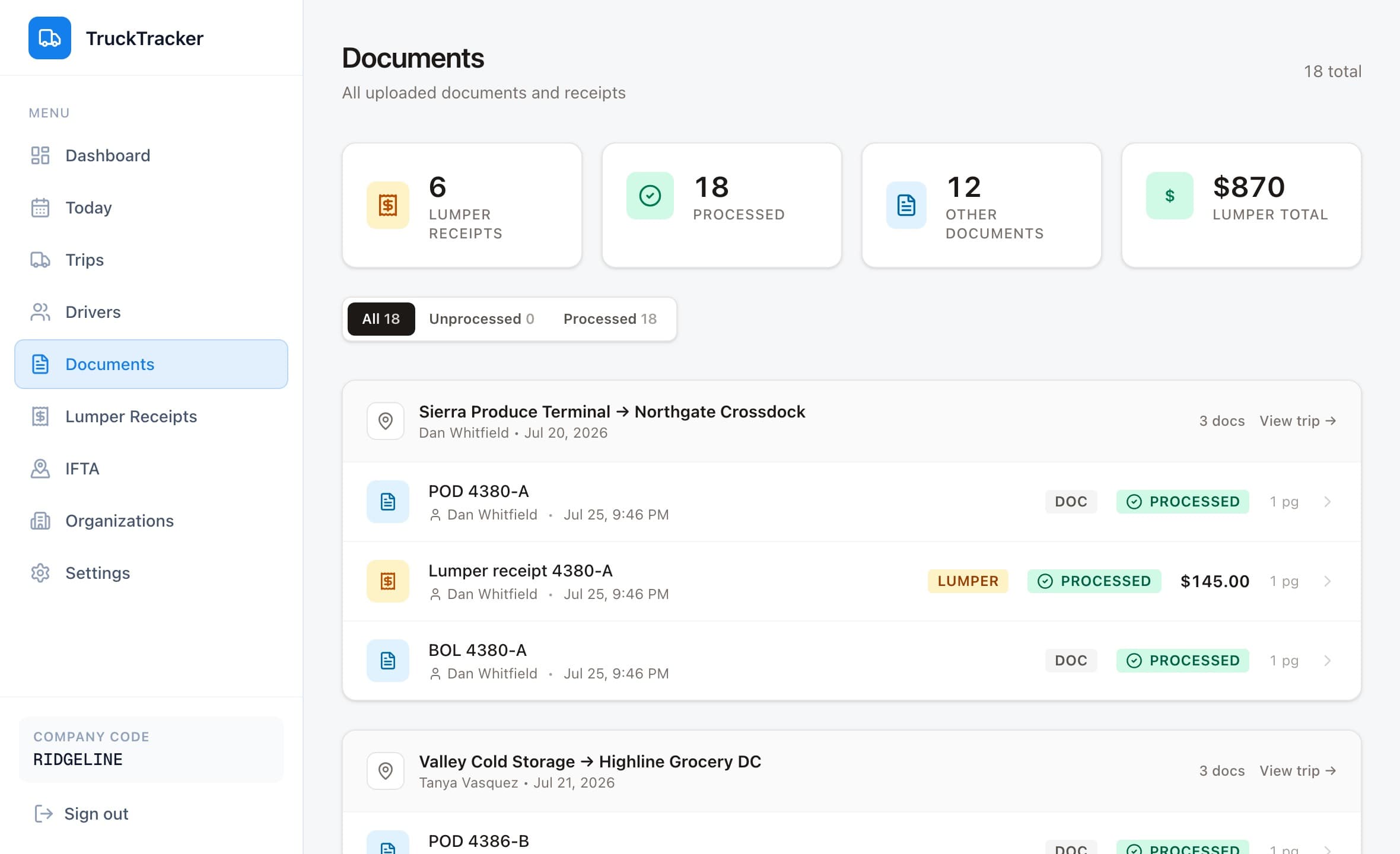The image size is (1400, 854).
Task: Open the Trips menu item
Action: [x=151, y=260]
